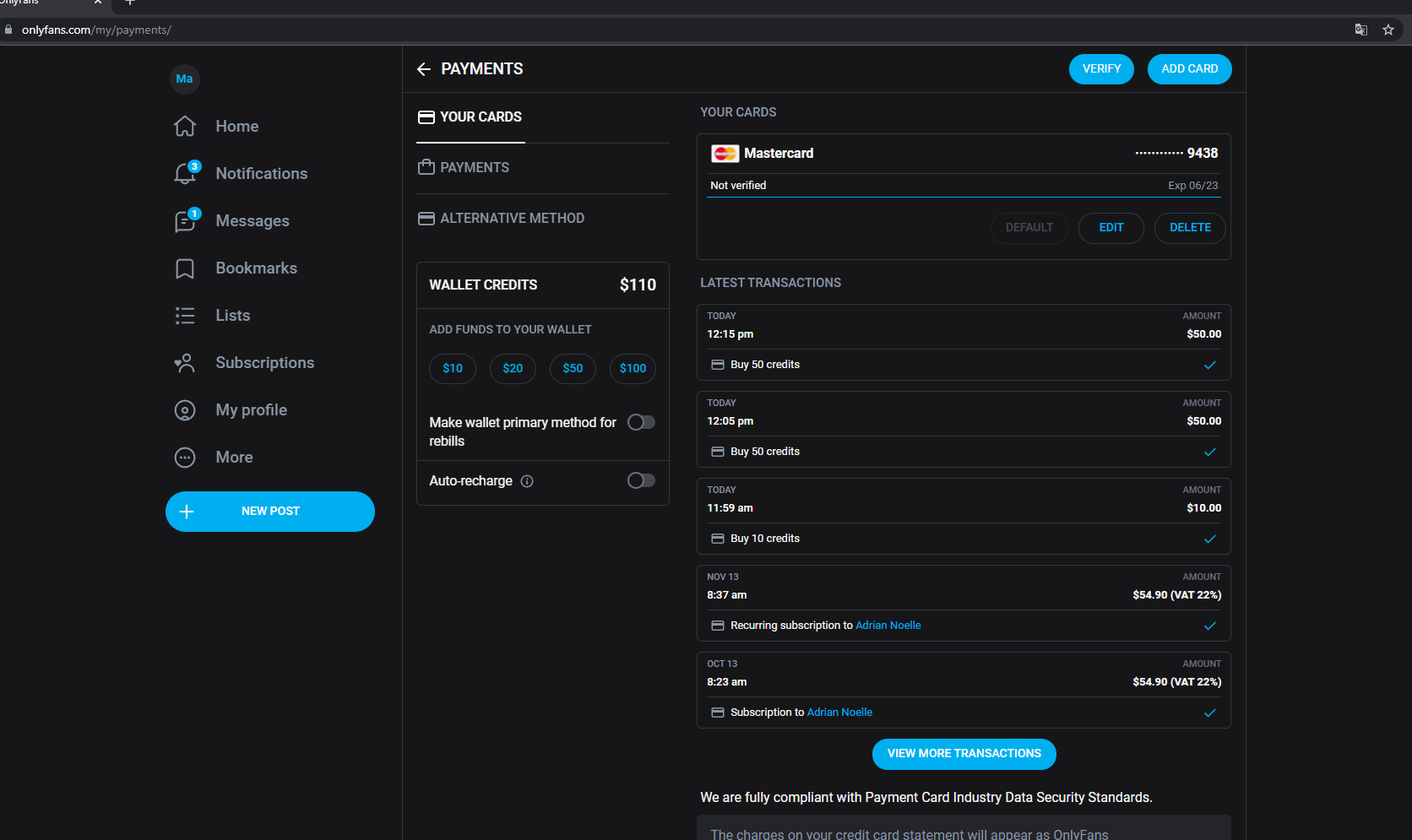Viewport: 1412px width, 840px height.
Task: Open a new browser tab with plus
Action: coord(129,3)
